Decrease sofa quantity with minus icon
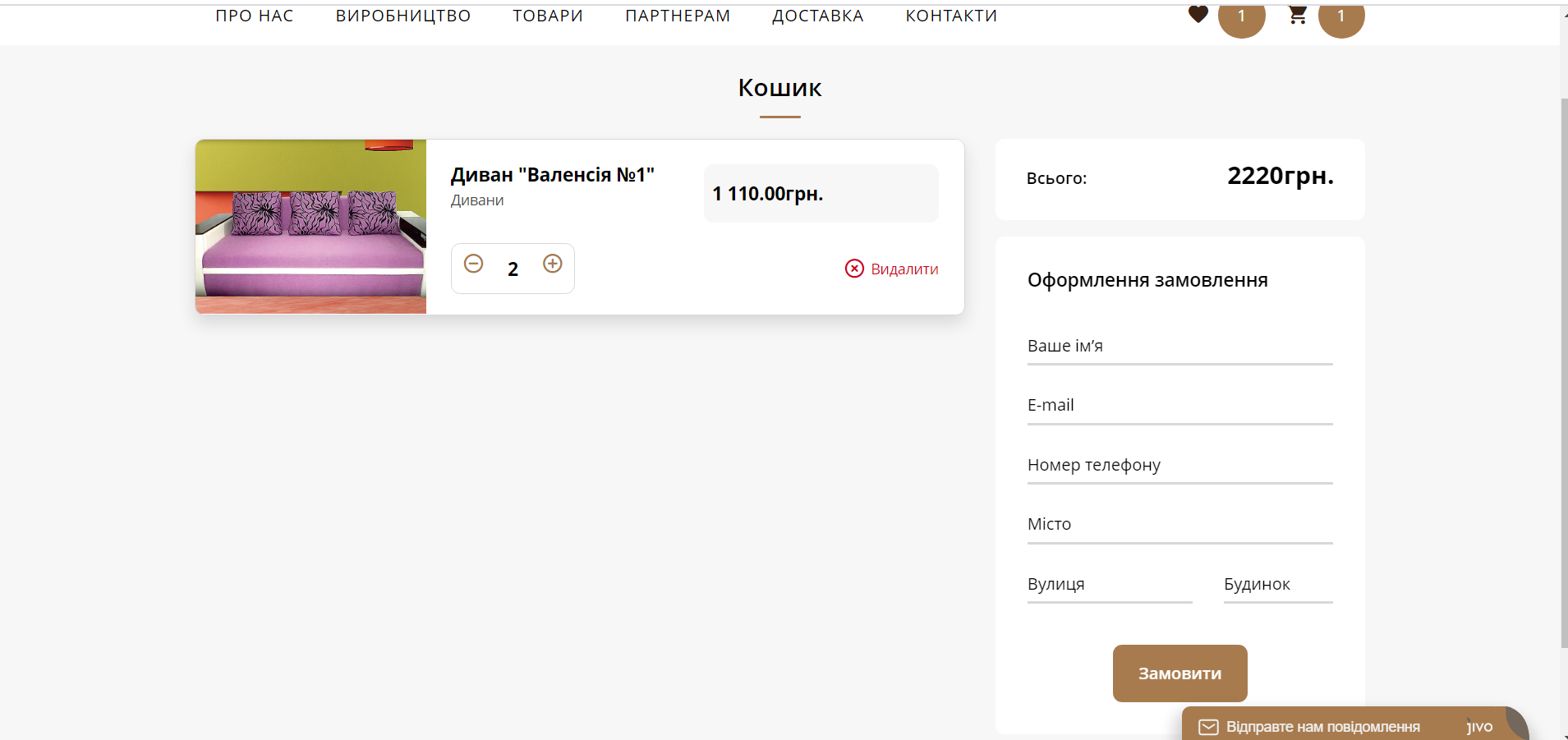This screenshot has width=1568, height=740. pyautogui.click(x=474, y=264)
